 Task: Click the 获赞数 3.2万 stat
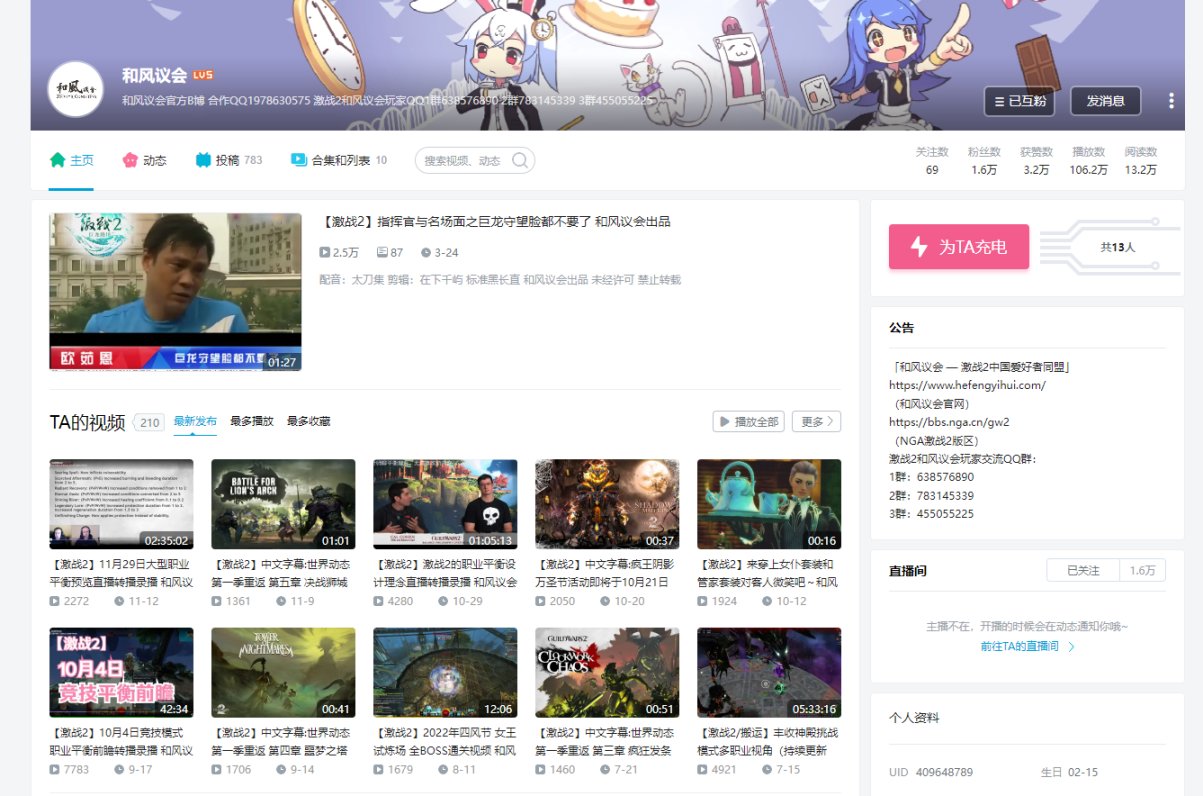1036,160
